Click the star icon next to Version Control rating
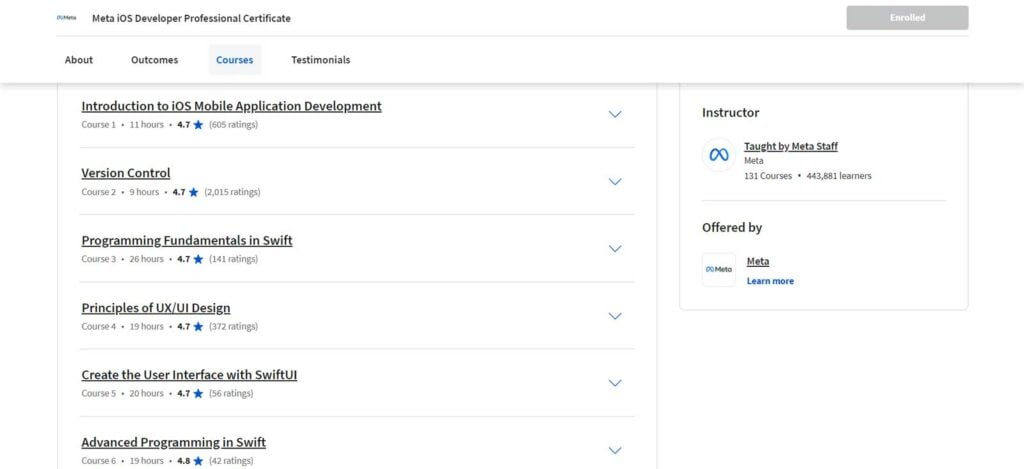Screen dimensions: 1024x469 pos(193,192)
